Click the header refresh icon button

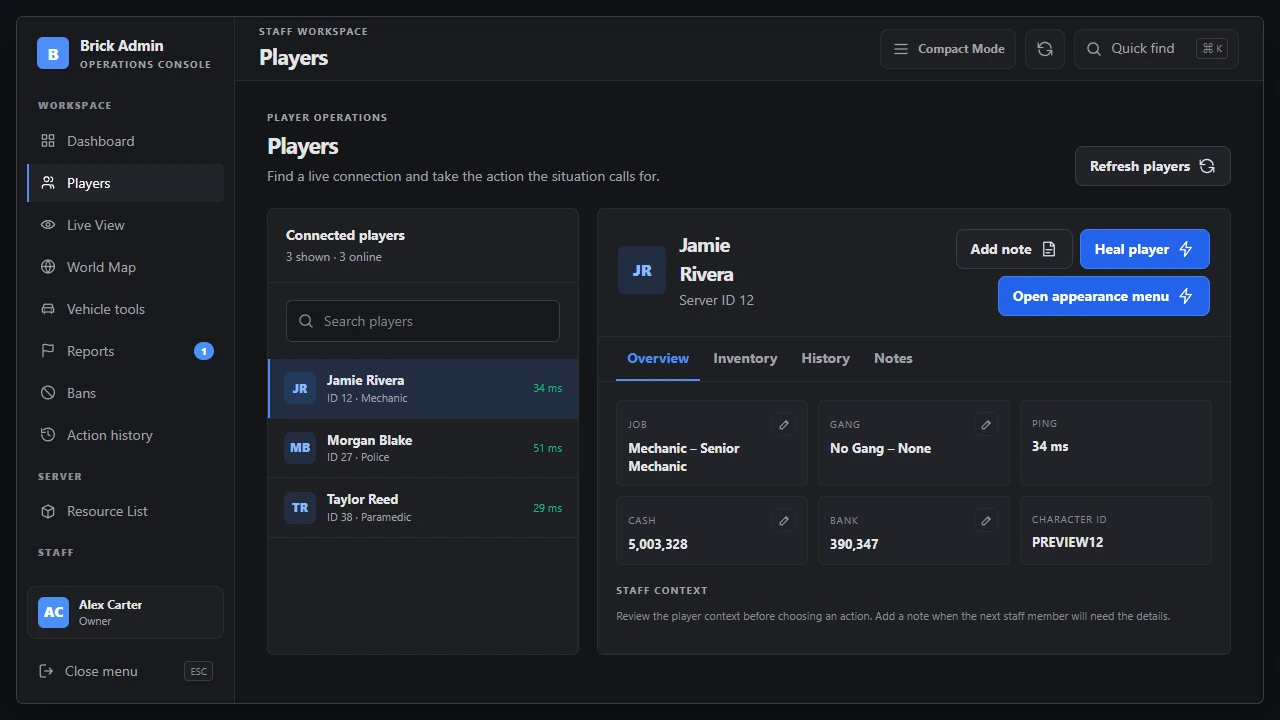point(1045,49)
